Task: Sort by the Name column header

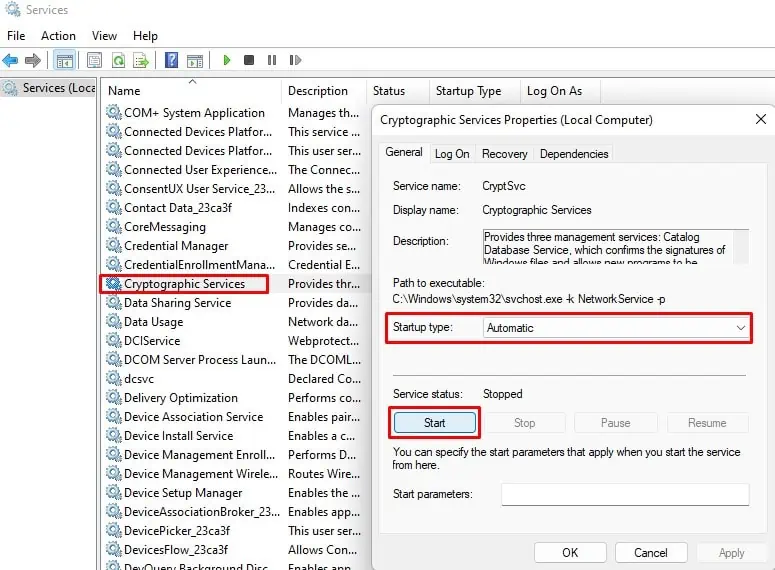Action: tap(192, 91)
